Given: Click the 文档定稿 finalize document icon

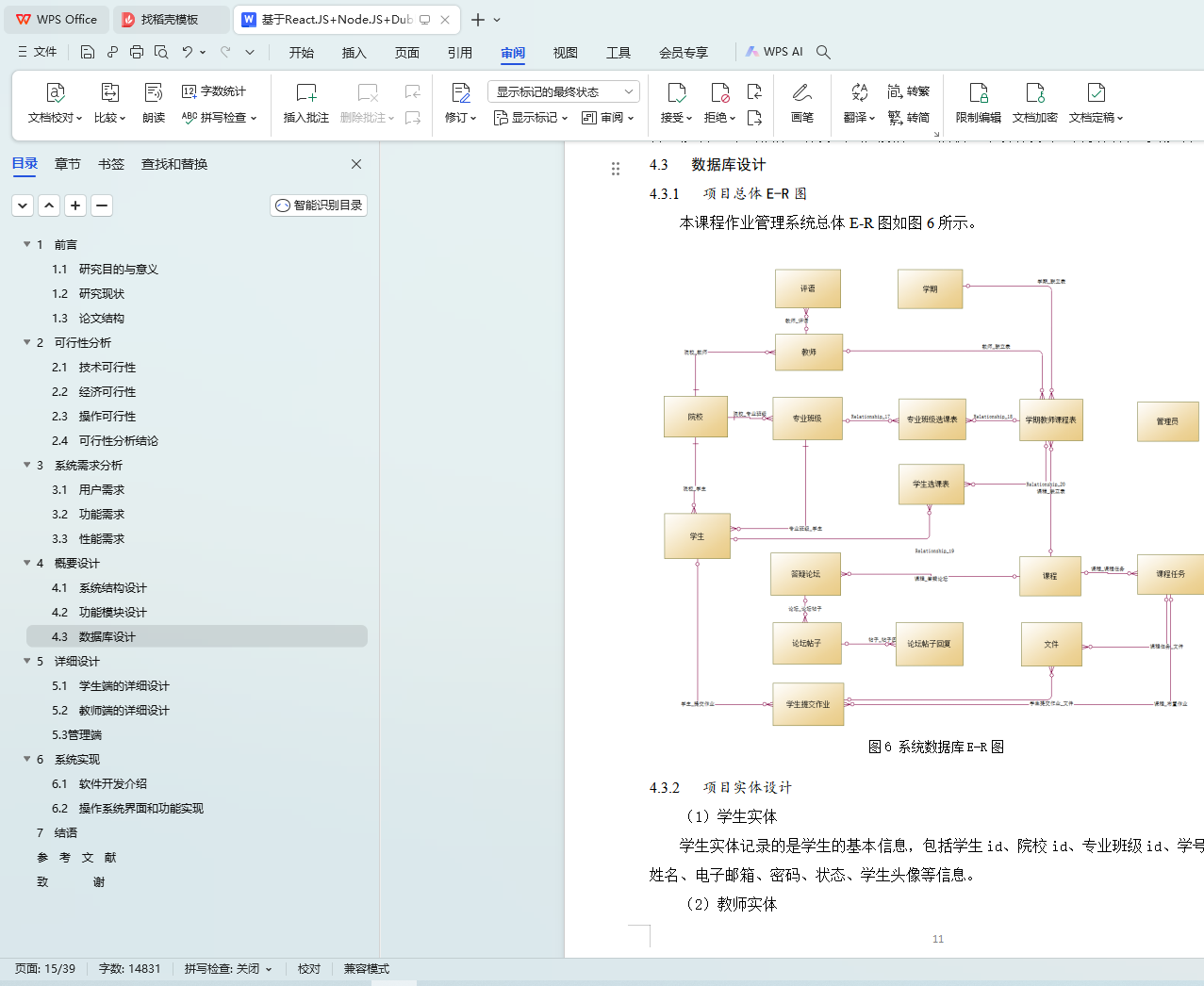Looking at the screenshot, I should point(1096,92).
